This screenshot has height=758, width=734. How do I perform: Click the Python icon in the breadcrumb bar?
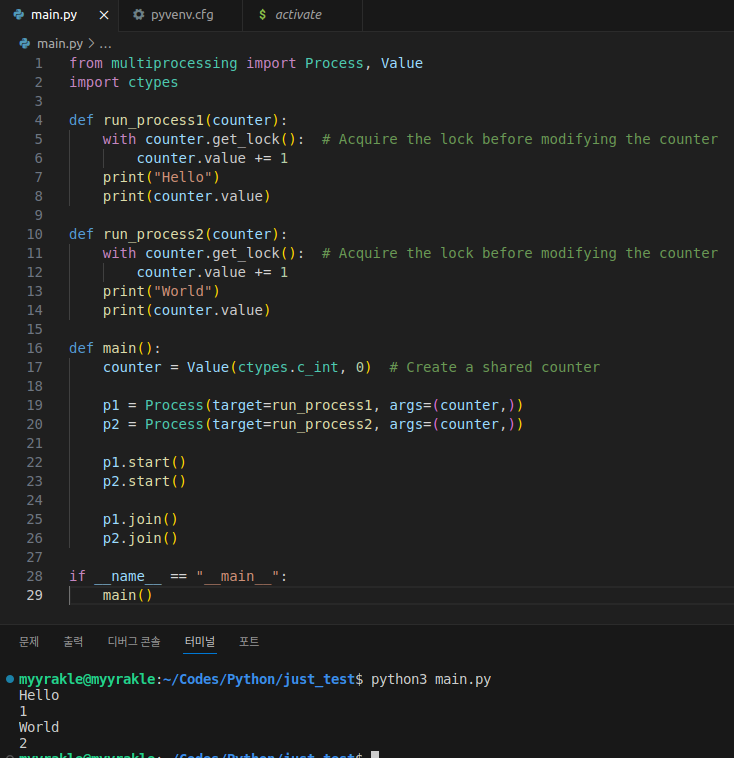click(x=26, y=43)
